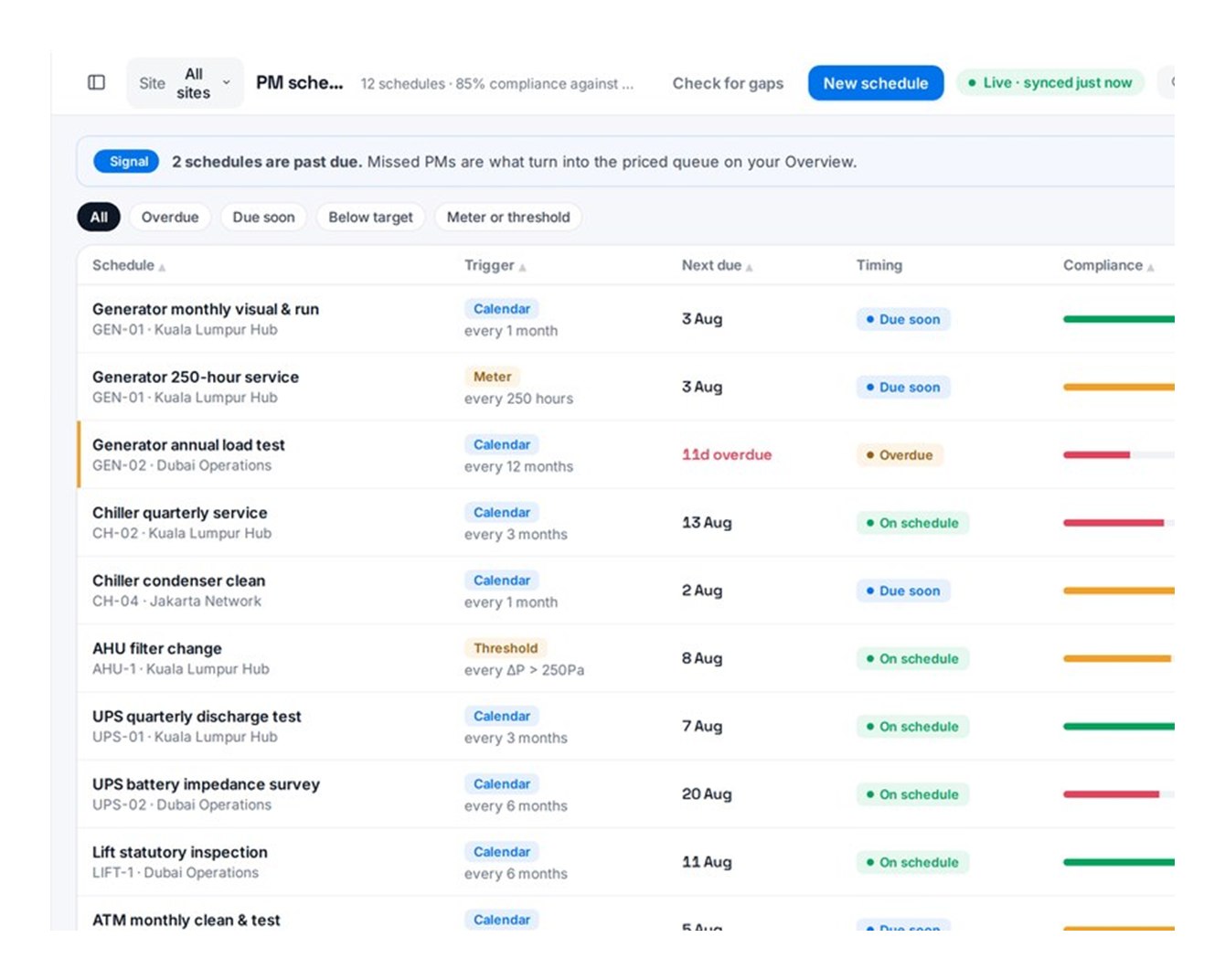Viewport: 1225px width, 980px height.
Task: Click compliance bar for Chiller quarterly service
Action: pos(1119,523)
